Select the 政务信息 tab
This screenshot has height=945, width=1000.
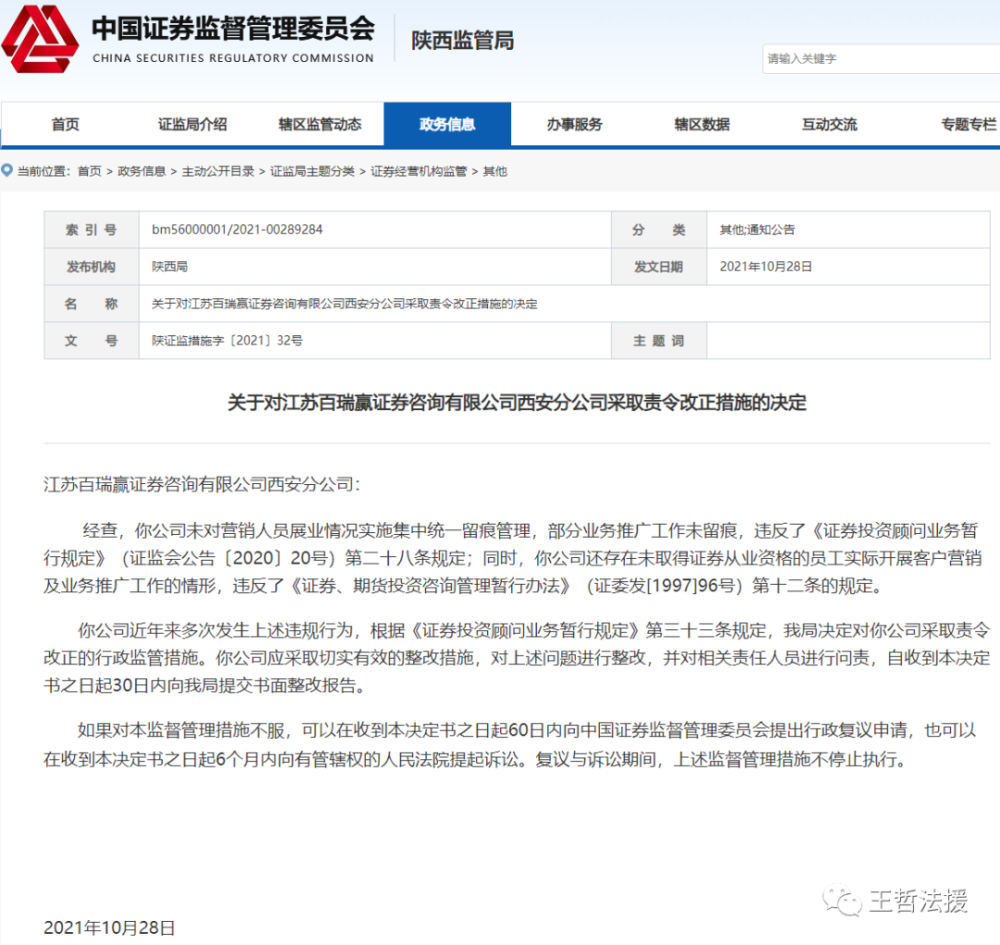coord(447,124)
